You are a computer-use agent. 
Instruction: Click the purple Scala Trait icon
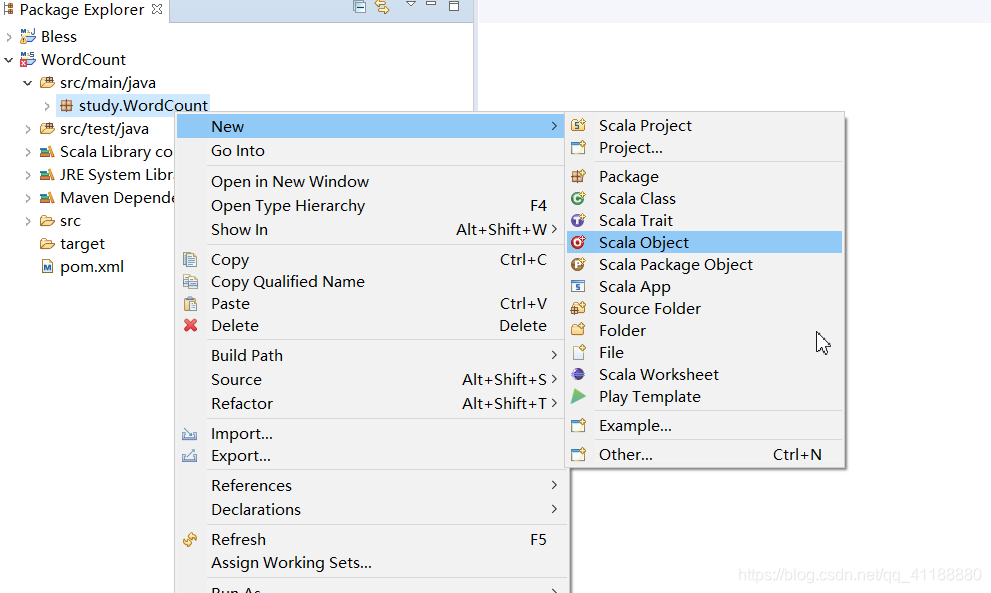point(578,221)
